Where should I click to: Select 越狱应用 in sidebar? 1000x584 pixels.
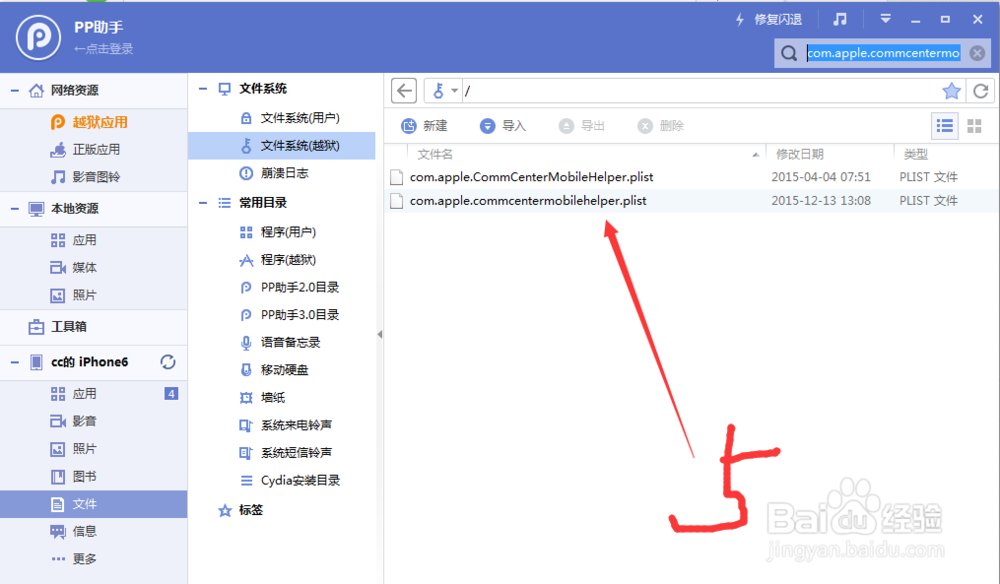click(89, 122)
